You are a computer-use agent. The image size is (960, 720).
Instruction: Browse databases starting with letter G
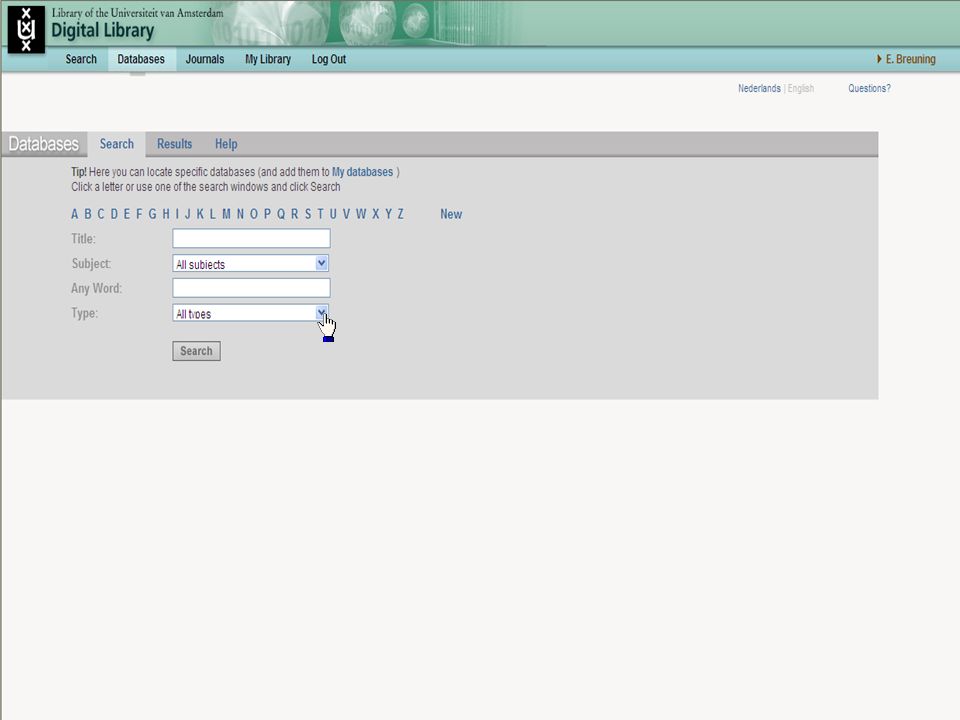pyautogui.click(x=152, y=214)
